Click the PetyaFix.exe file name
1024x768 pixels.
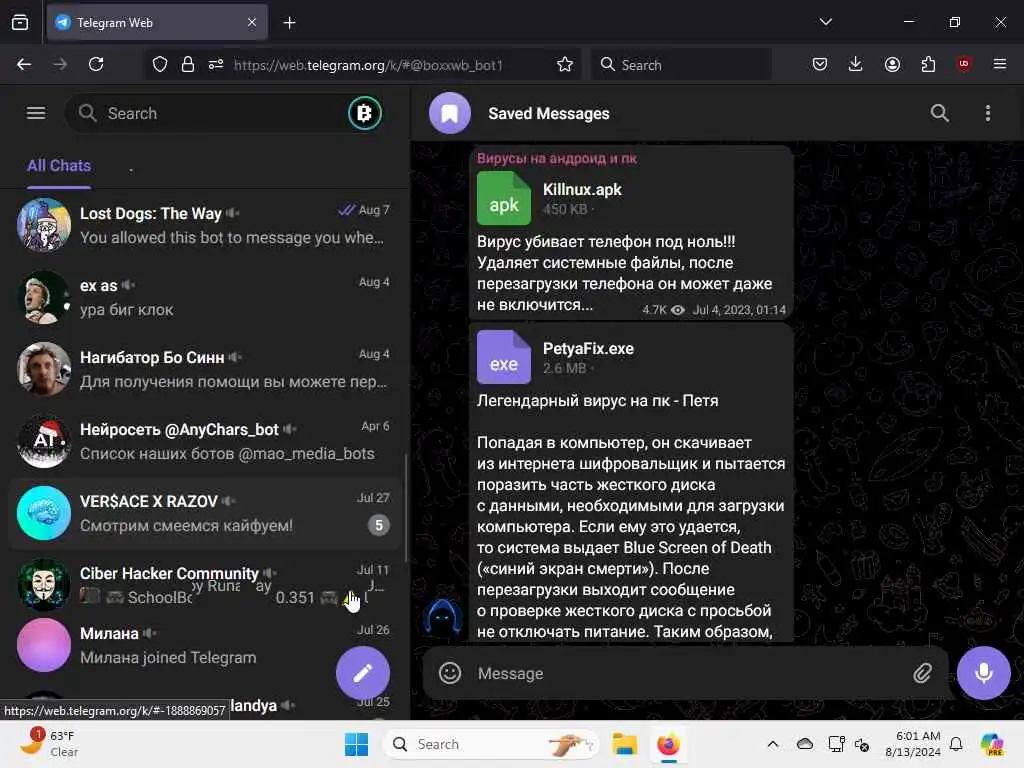pyautogui.click(x=588, y=349)
